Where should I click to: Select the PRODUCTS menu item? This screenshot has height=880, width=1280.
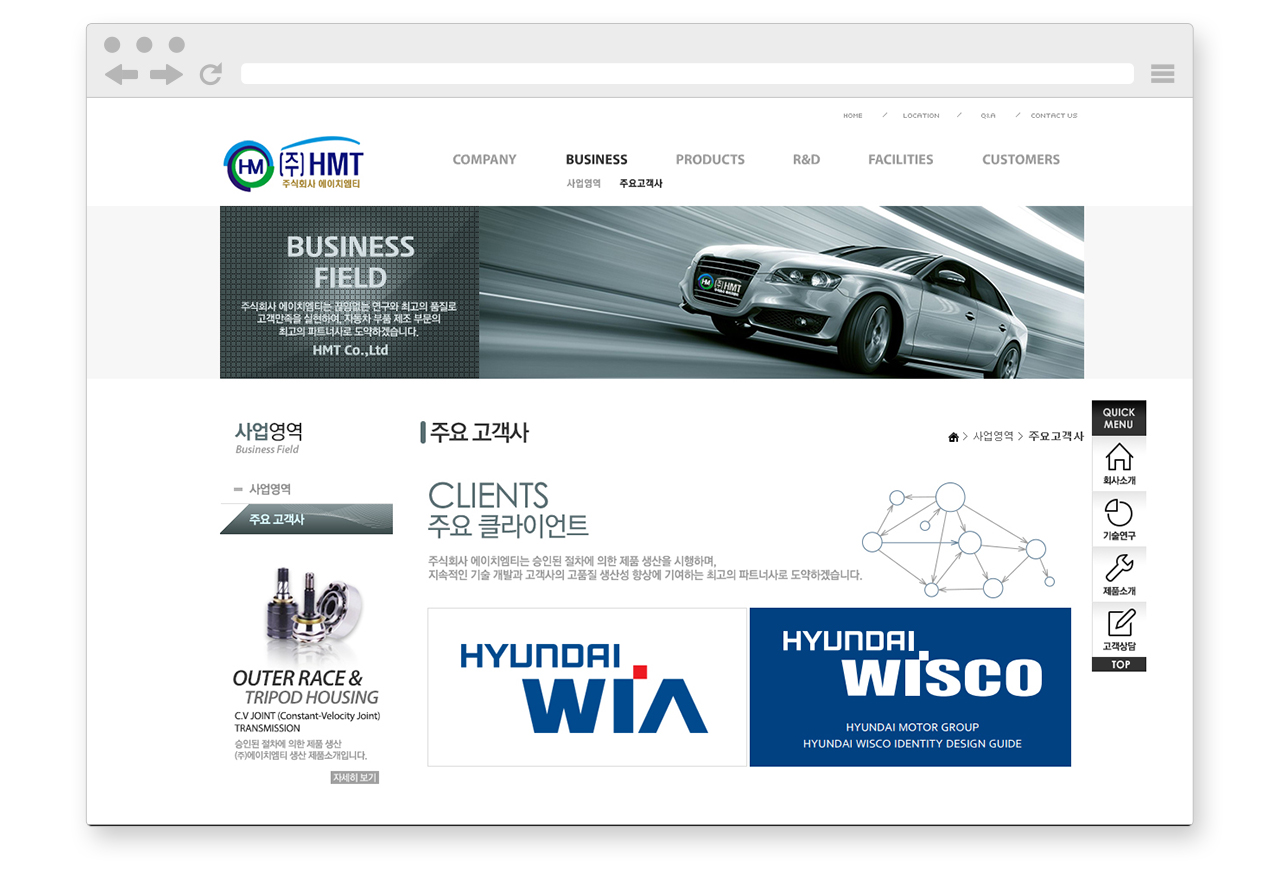pos(710,160)
